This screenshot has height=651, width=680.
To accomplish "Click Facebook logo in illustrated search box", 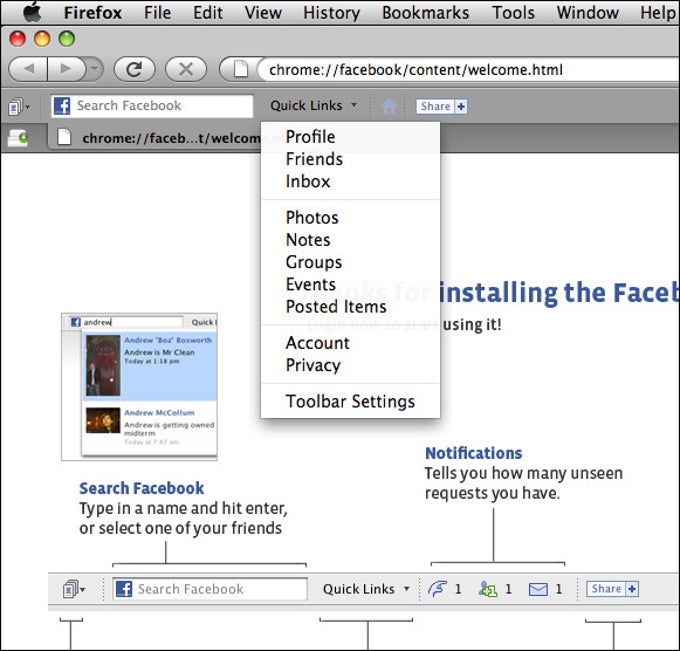I will pyautogui.click(x=124, y=589).
